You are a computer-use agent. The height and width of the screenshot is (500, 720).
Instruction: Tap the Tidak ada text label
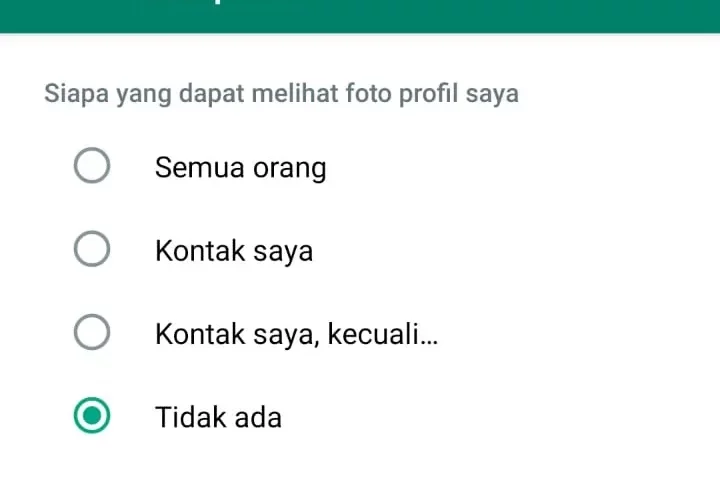coord(219,417)
